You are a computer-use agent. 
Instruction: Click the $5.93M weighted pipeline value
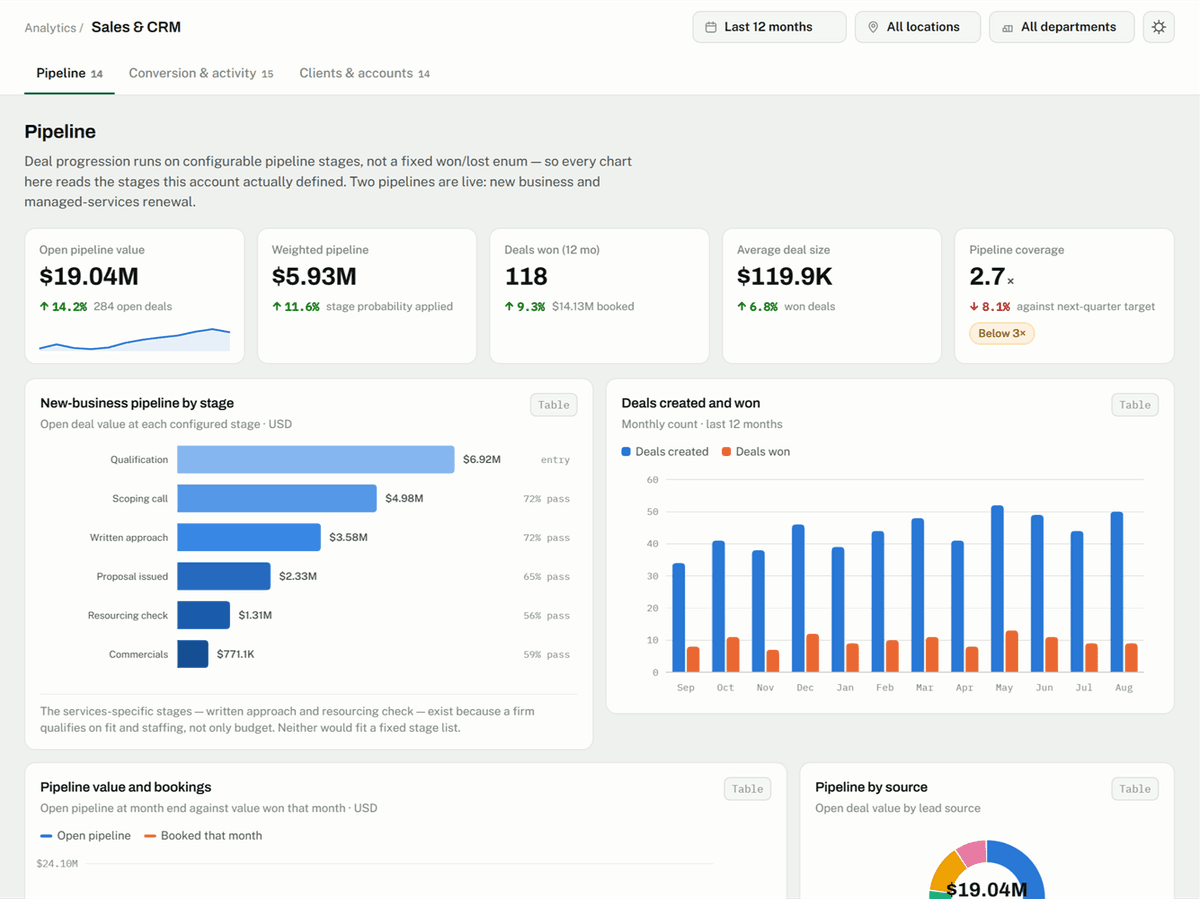[314, 276]
